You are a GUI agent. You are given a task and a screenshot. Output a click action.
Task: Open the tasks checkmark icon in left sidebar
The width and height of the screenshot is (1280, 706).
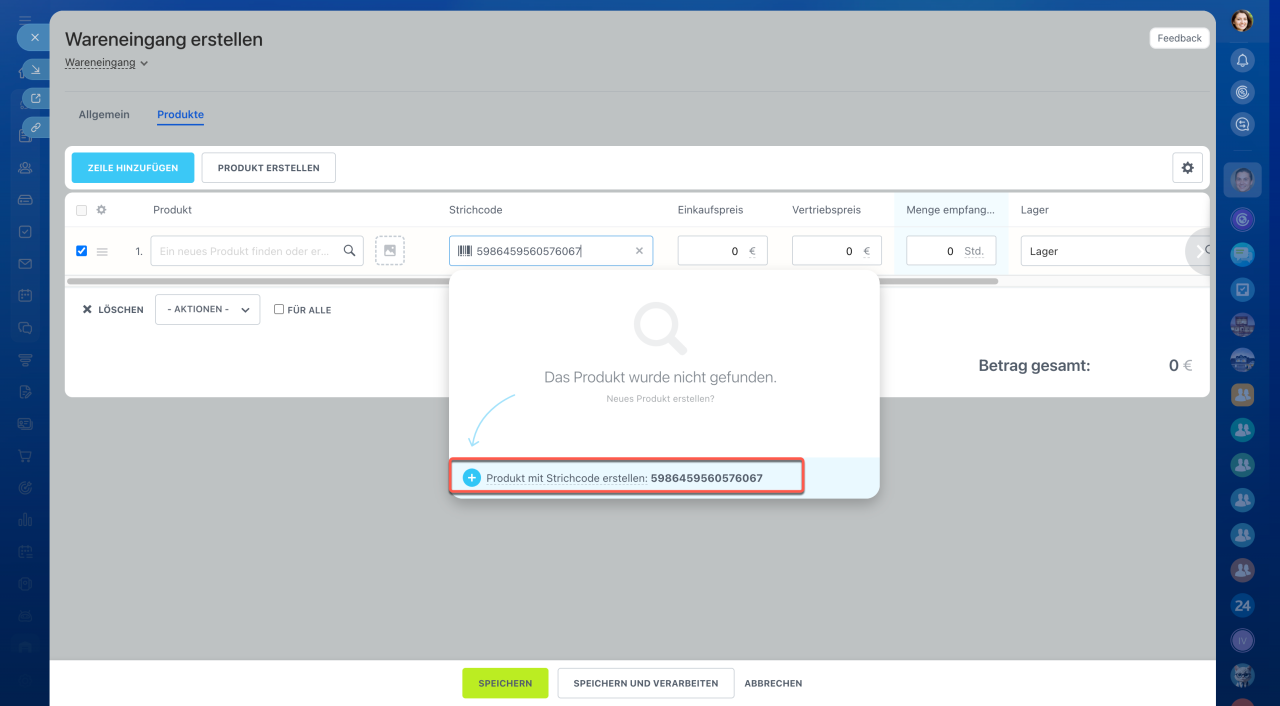25,231
